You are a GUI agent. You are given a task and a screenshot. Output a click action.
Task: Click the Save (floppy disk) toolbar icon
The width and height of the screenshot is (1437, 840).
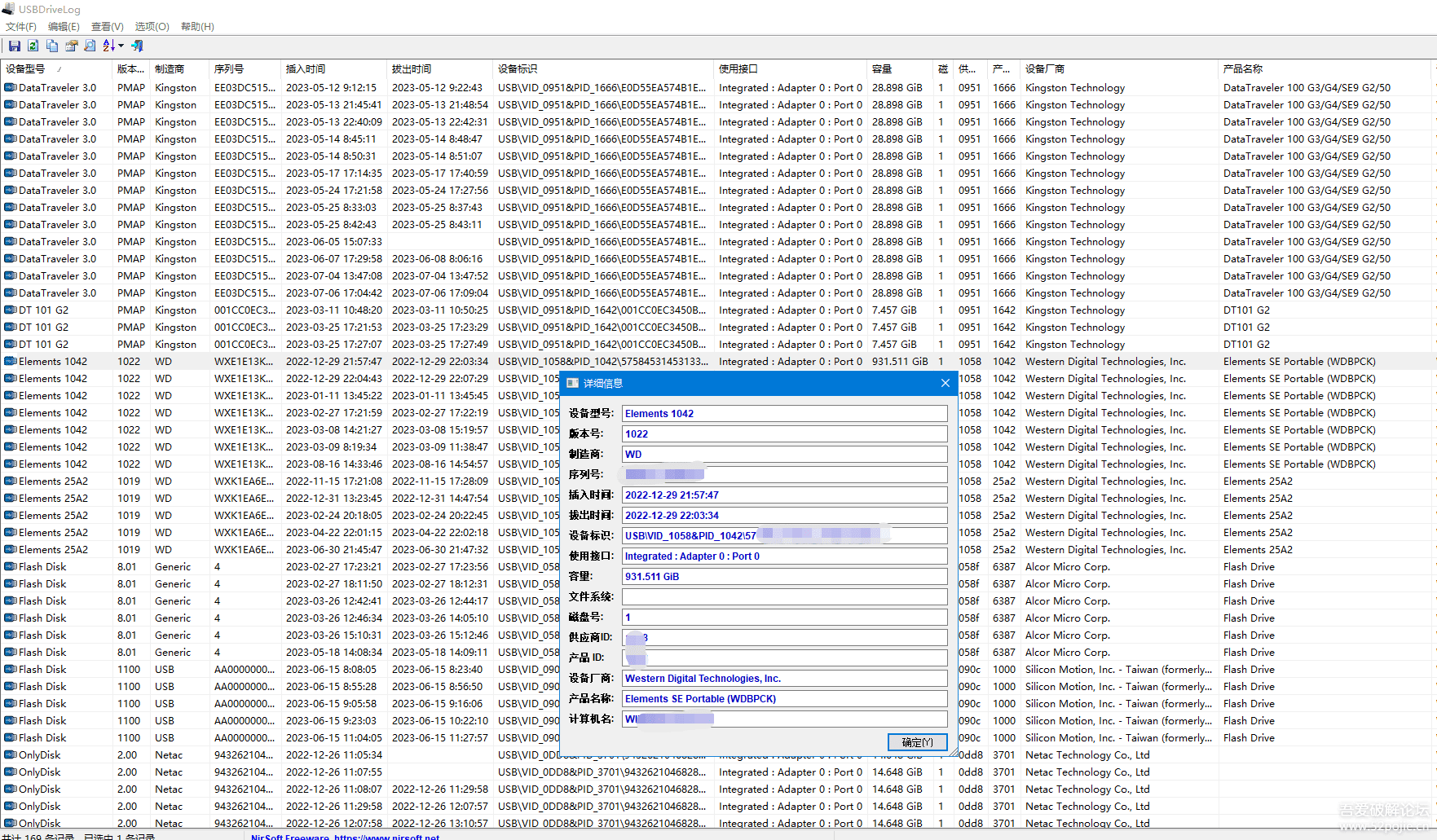(x=14, y=46)
